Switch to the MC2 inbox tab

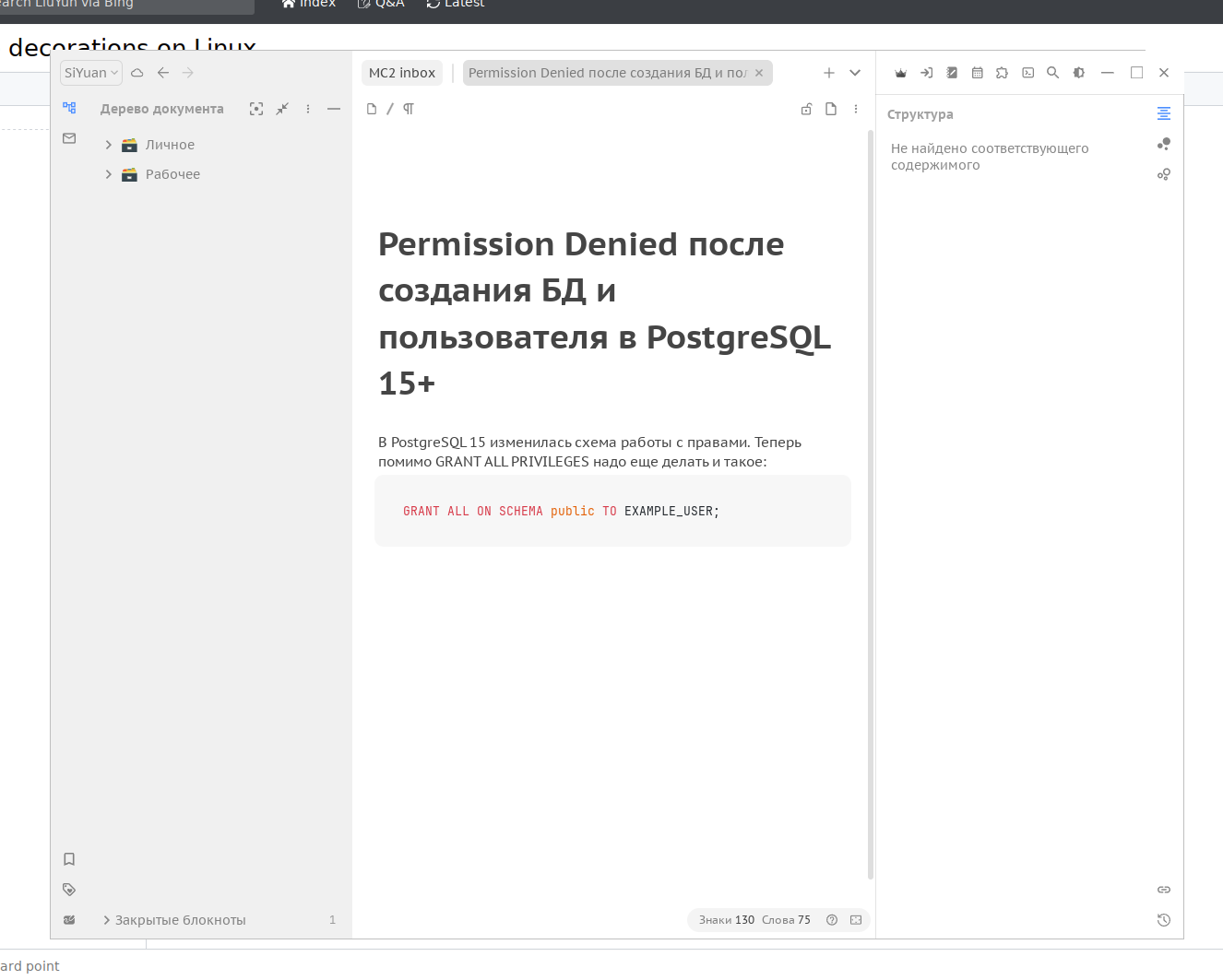coord(402,73)
